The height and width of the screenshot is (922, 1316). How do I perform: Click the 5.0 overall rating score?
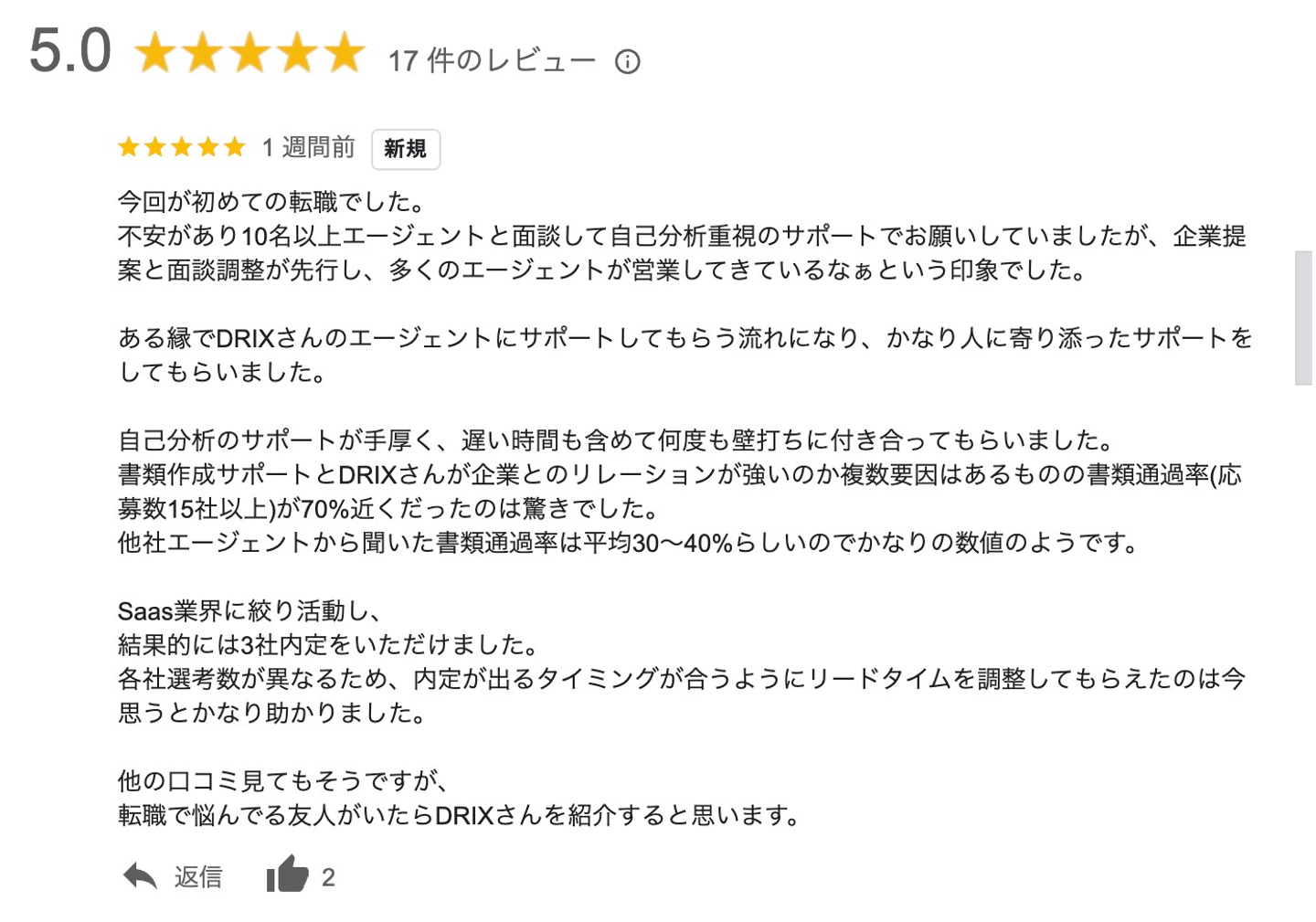[x=69, y=51]
